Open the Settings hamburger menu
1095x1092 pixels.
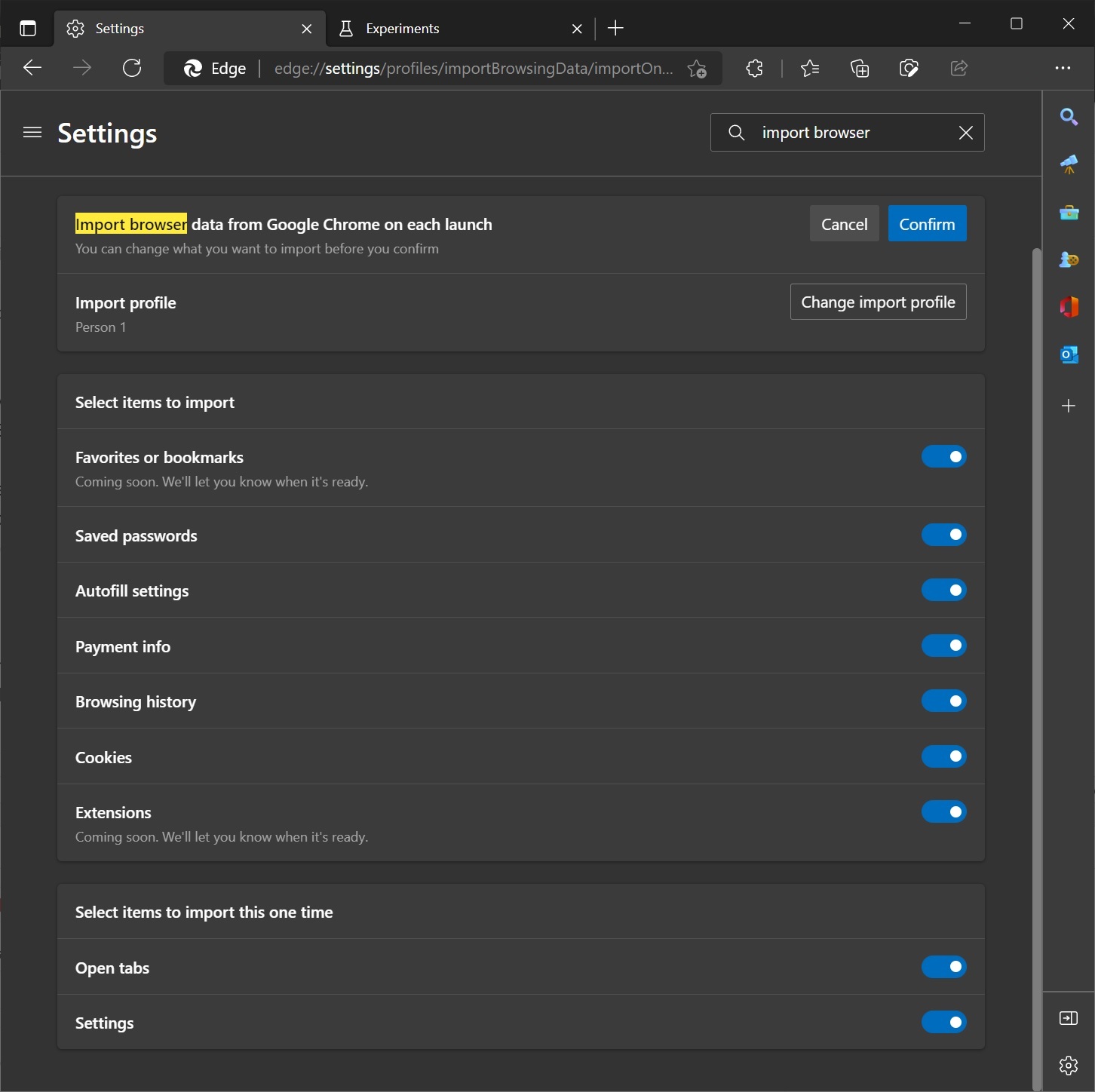(x=32, y=133)
